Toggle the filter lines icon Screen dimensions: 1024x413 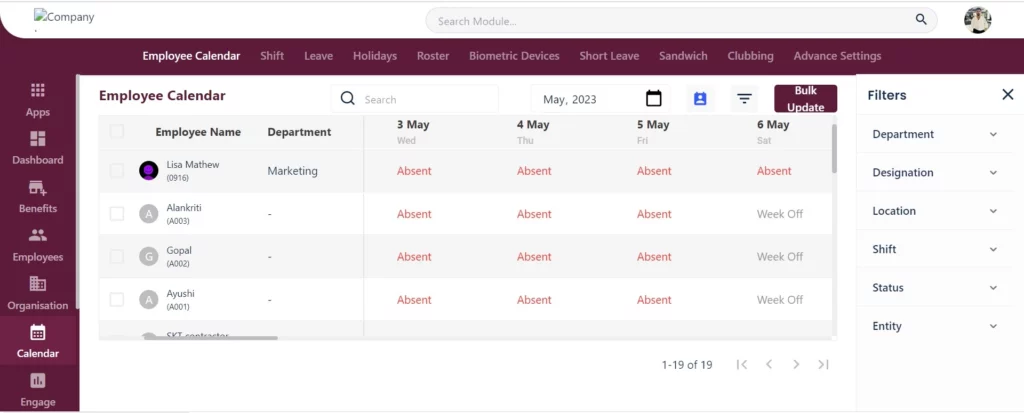tap(744, 99)
